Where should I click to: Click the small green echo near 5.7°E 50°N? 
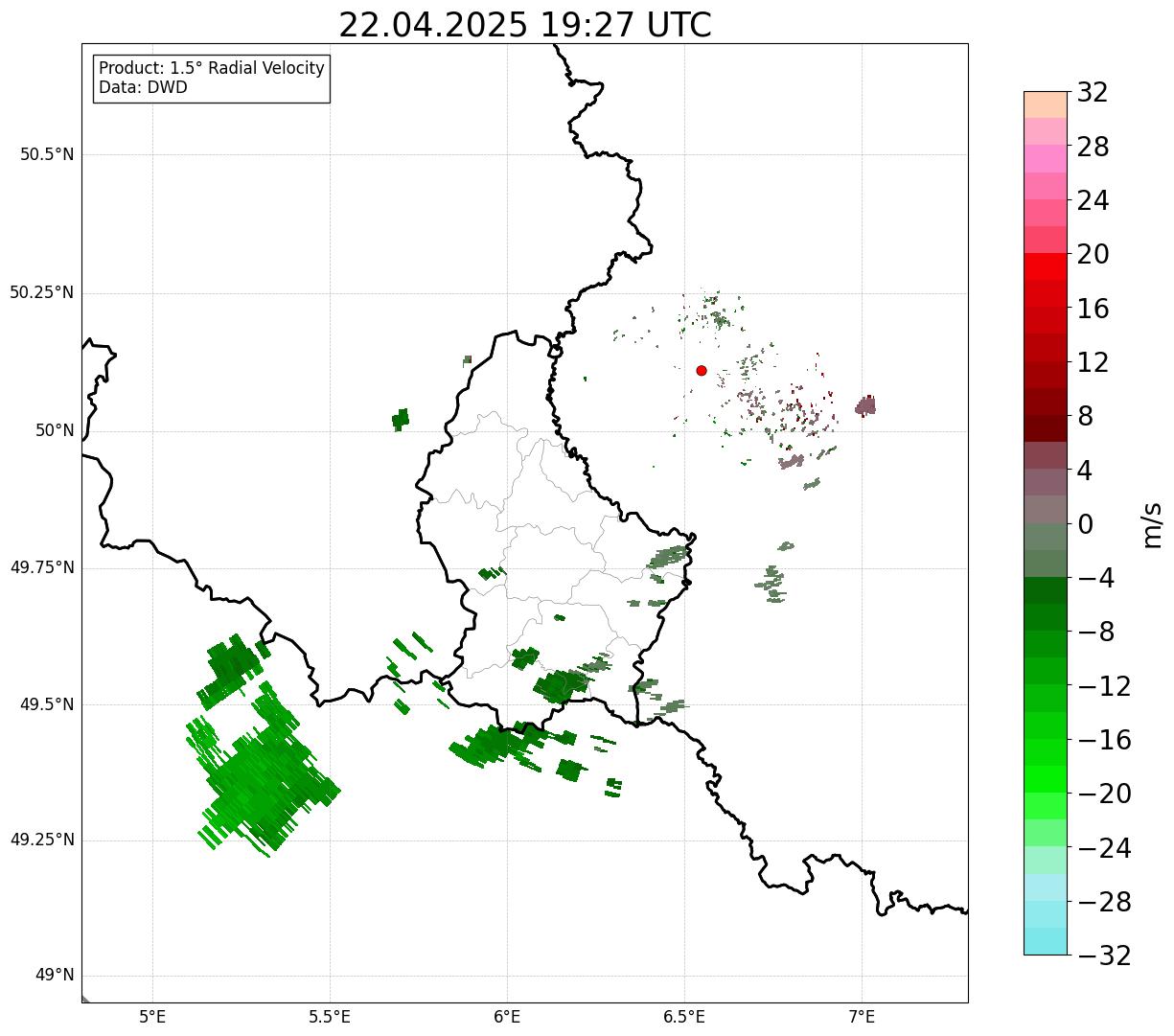pyautogui.click(x=401, y=420)
